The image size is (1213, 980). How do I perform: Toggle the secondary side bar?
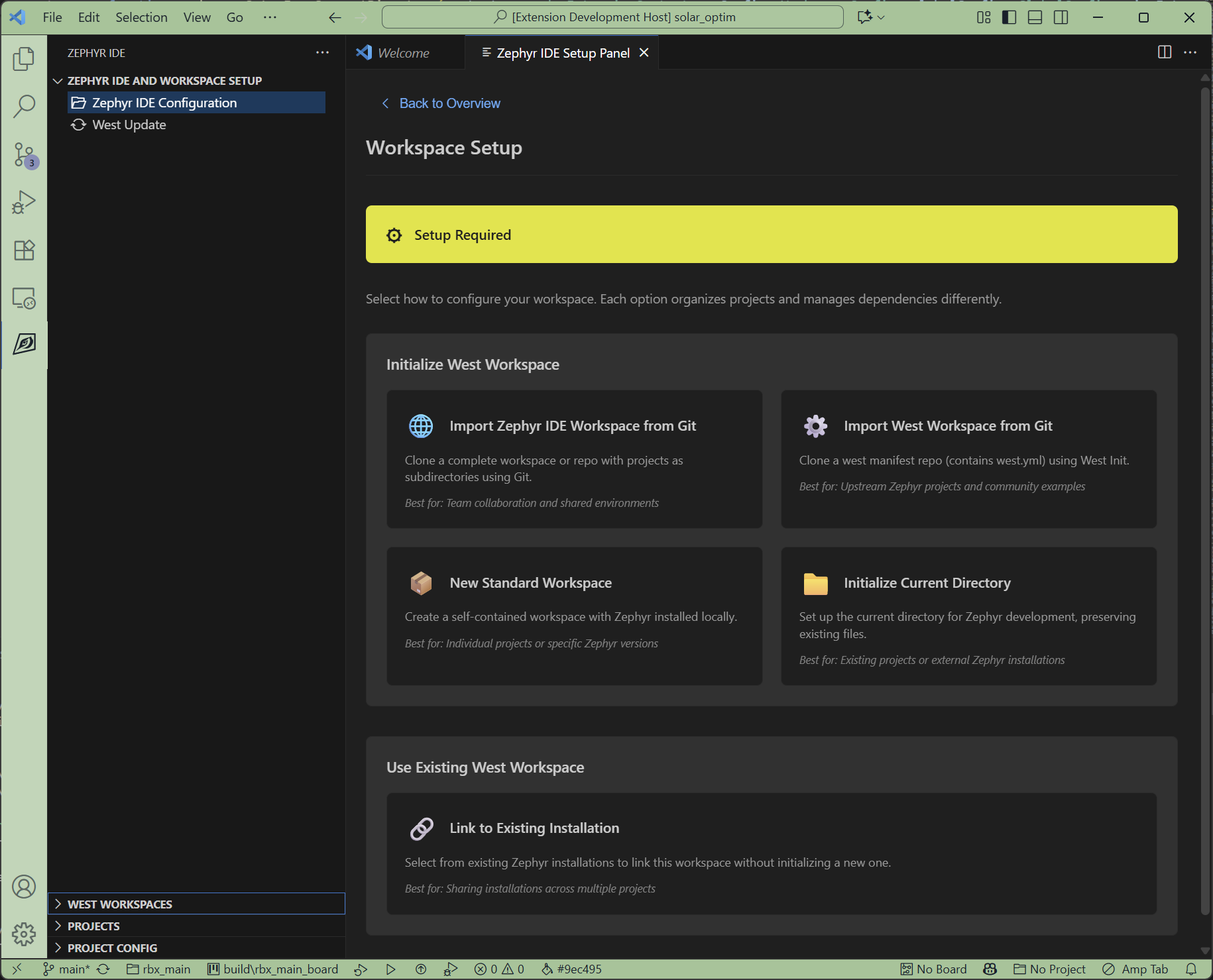point(1061,17)
